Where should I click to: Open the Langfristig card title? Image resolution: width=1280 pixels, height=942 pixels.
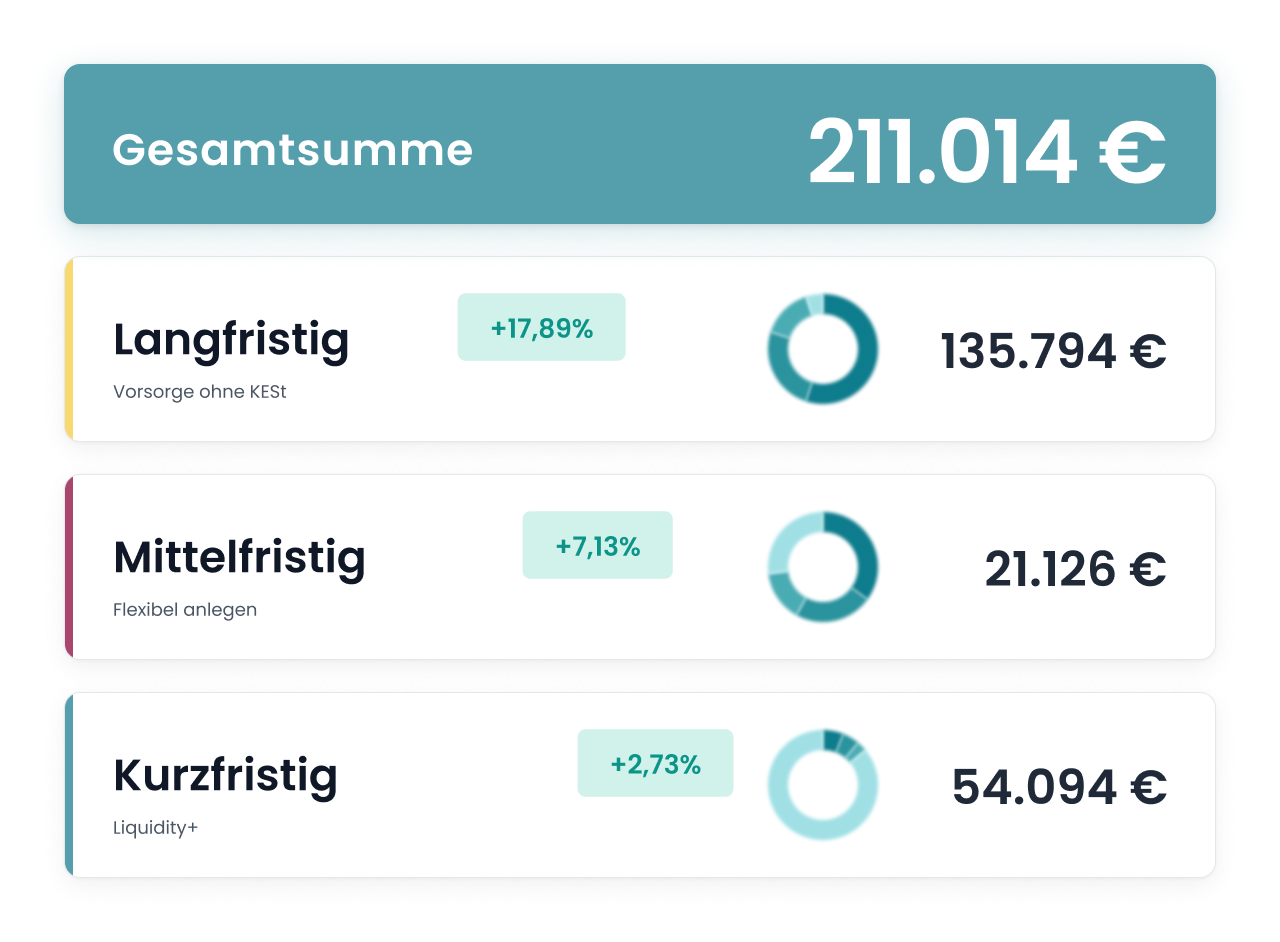[x=231, y=341]
